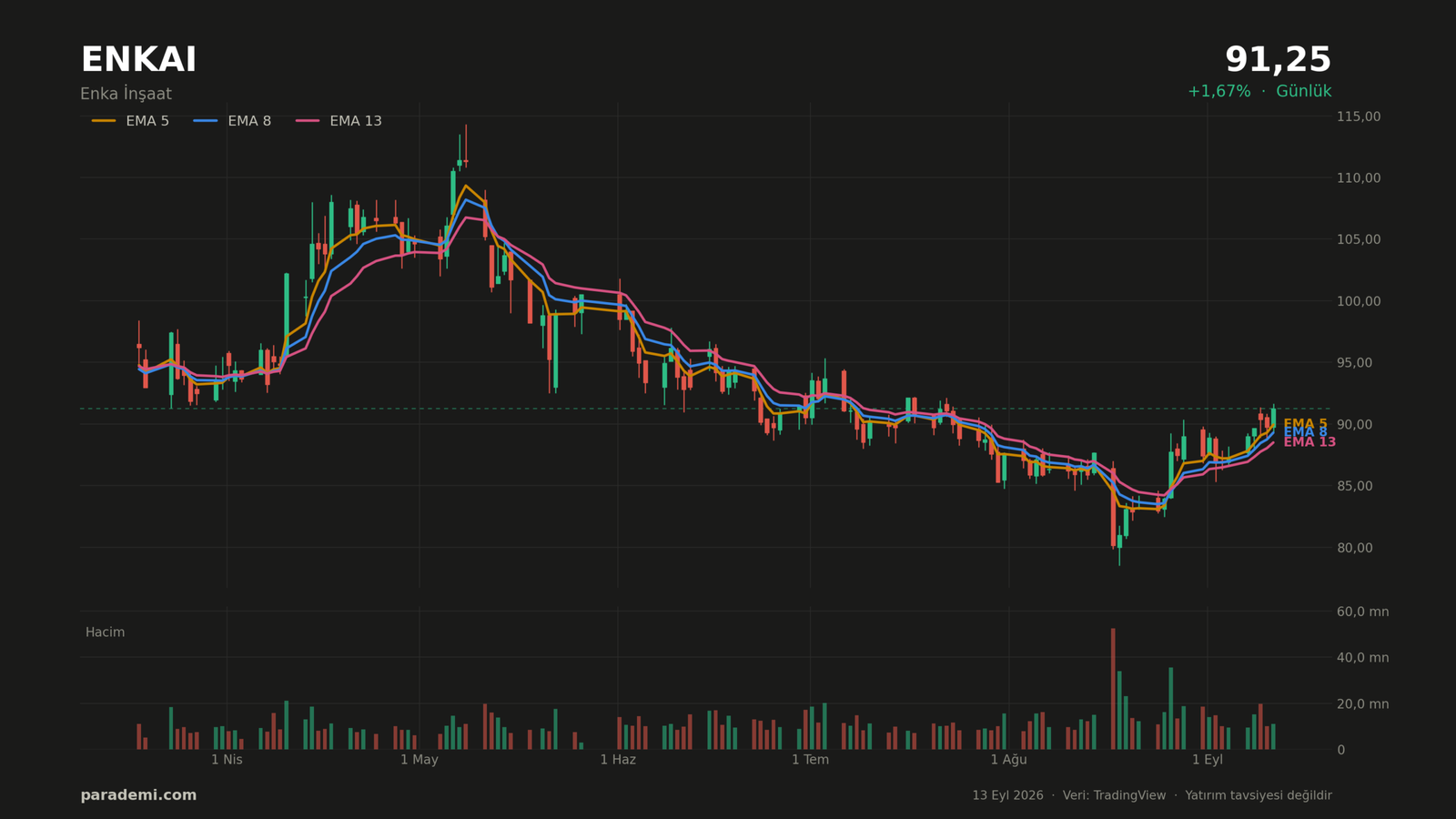Click the 100,00 price axis label
Viewport: 1456px width, 819px height.
tap(1359, 301)
